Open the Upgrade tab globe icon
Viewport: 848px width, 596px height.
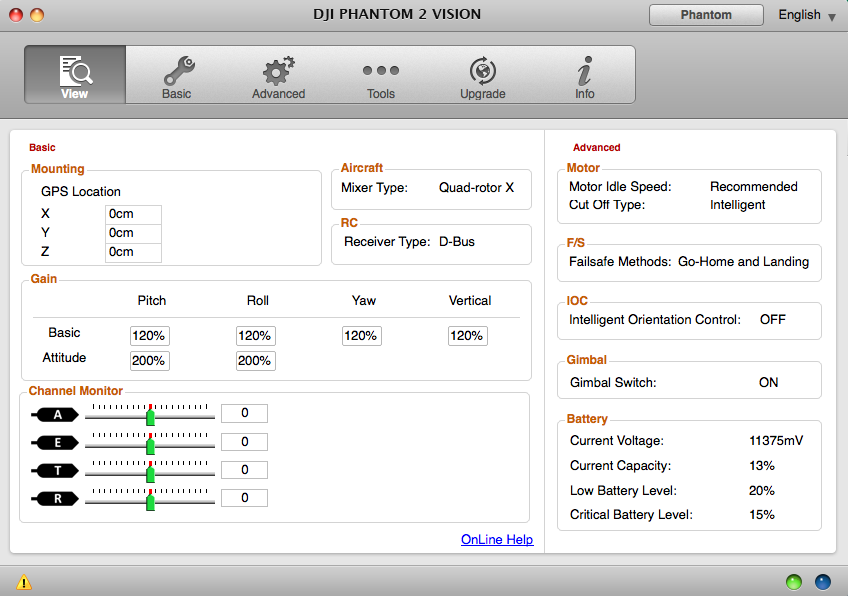tap(482, 71)
